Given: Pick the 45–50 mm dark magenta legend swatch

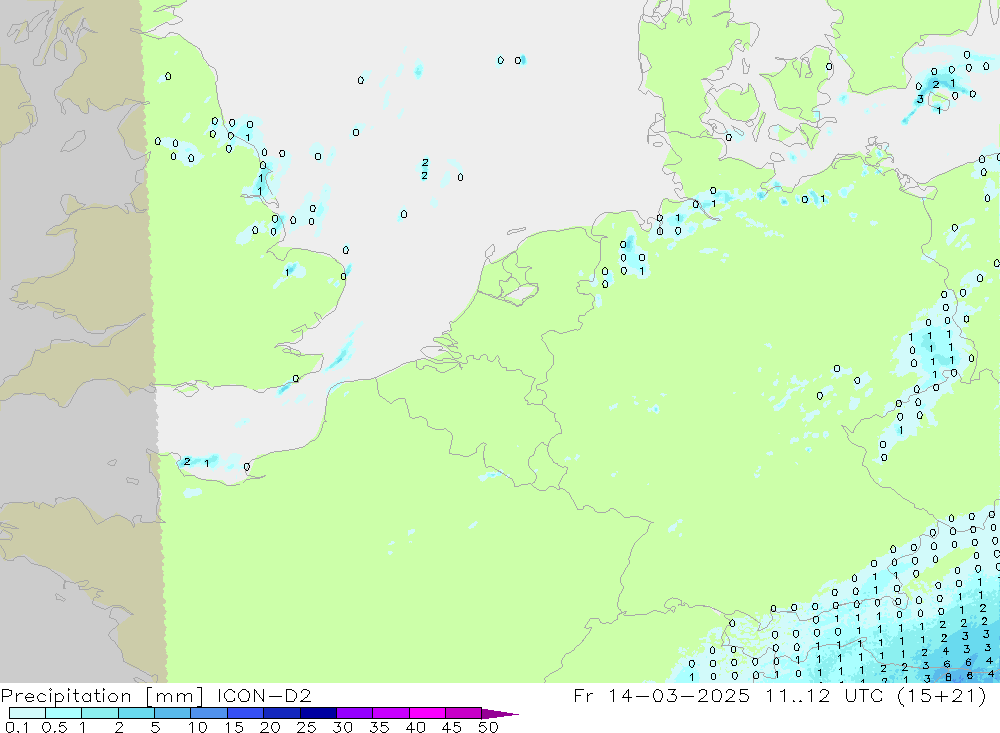Looking at the screenshot, I should (x=464, y=713).
